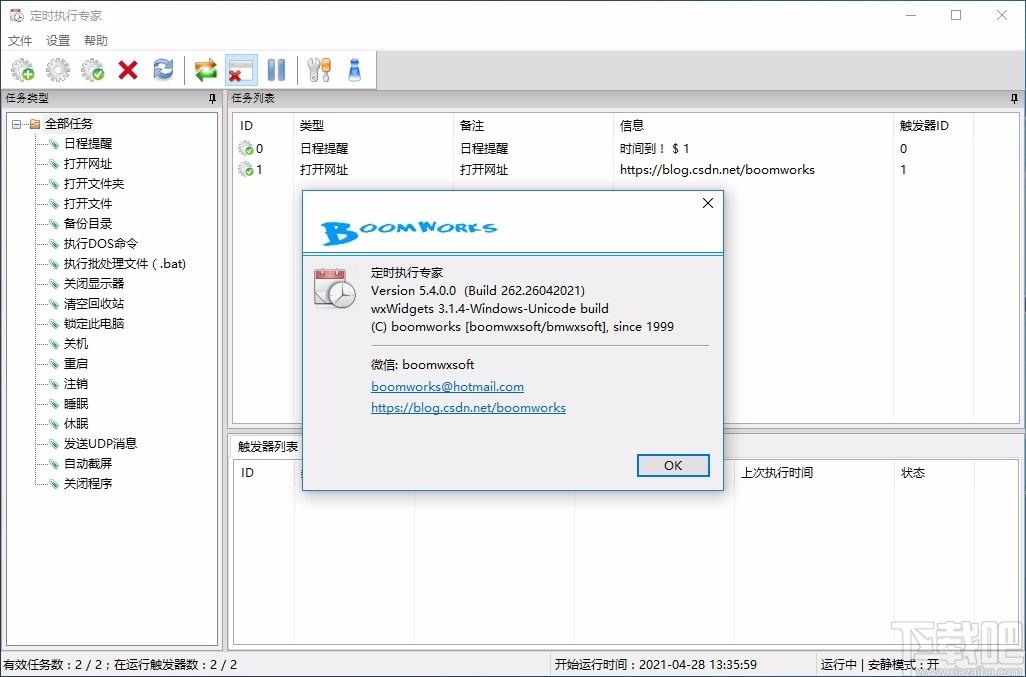Viewport: 1026px width, 677px height.
Task: Select 睡眠 tree item
Action: (76, 404)
